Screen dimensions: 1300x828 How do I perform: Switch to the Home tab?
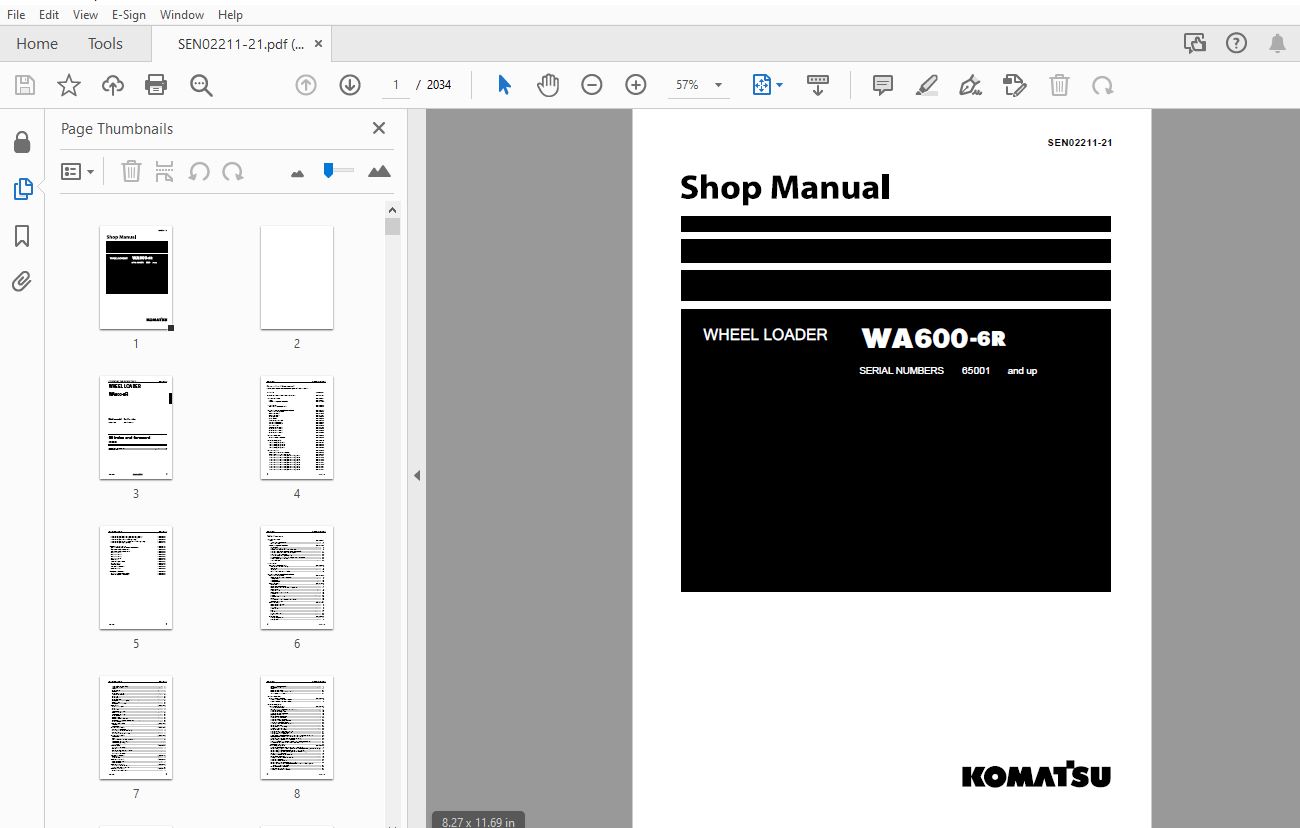click(x=37, y=44)
